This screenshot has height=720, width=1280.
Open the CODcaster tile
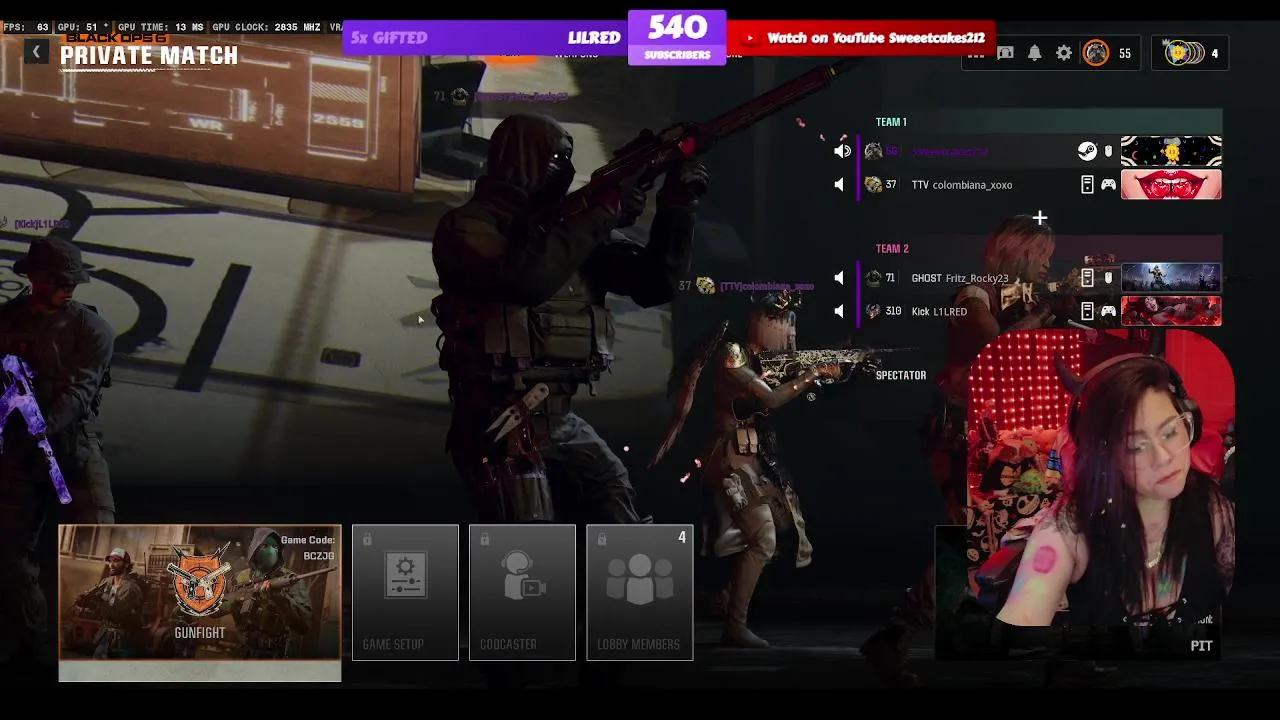click(x=522, y=592)
